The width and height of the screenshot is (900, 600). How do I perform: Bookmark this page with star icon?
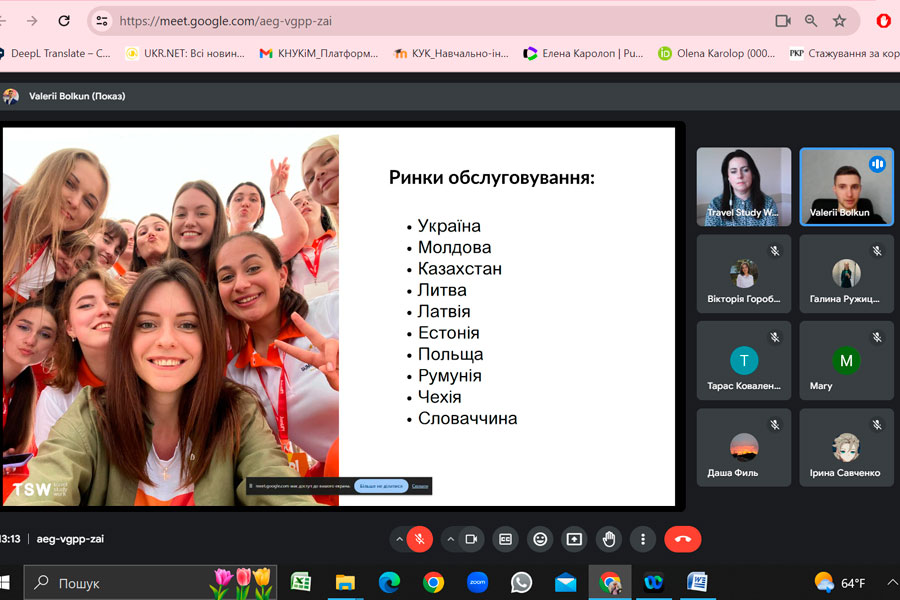tap(839, 20)
